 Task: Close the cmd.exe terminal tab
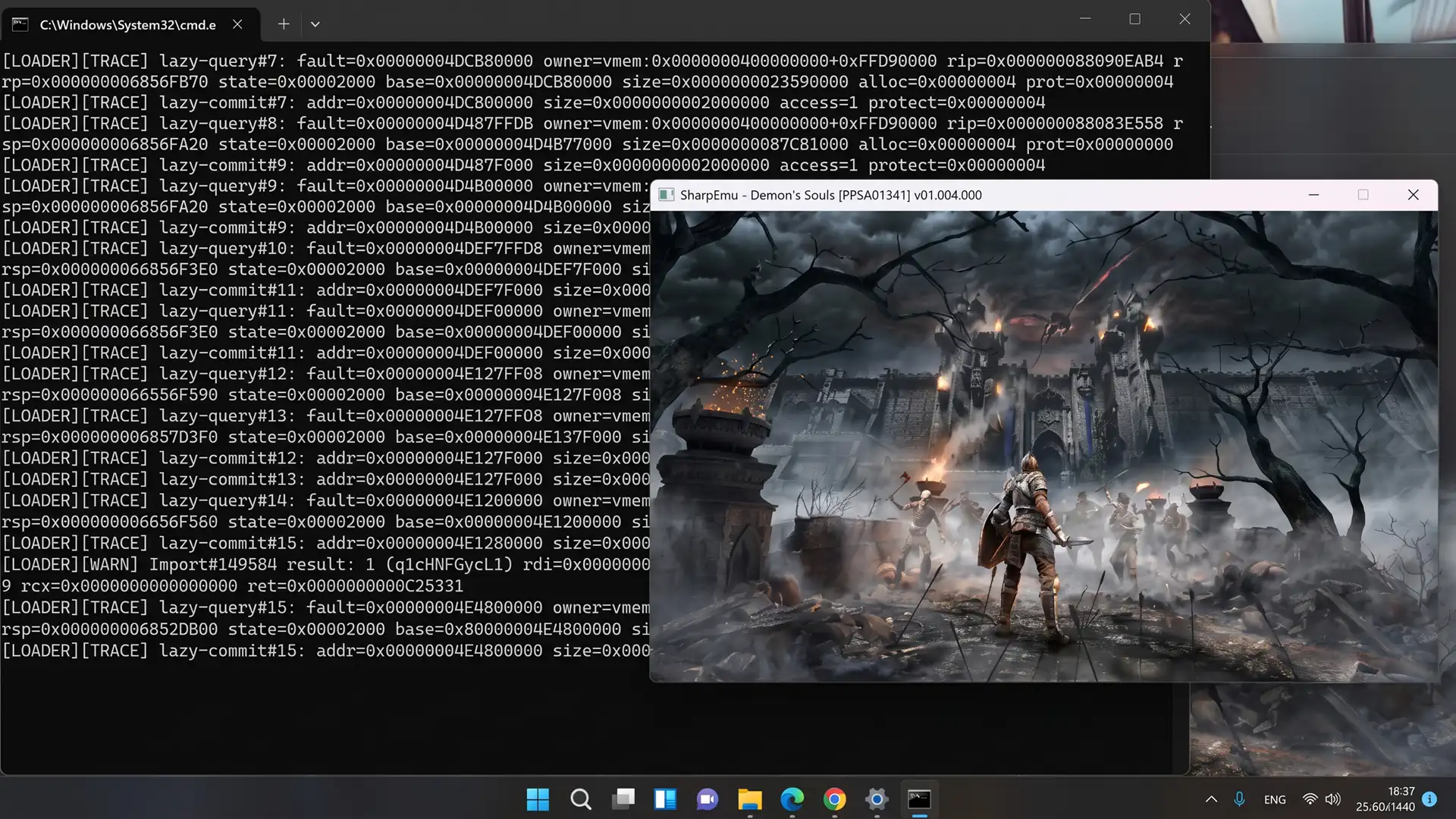[237, 24]
